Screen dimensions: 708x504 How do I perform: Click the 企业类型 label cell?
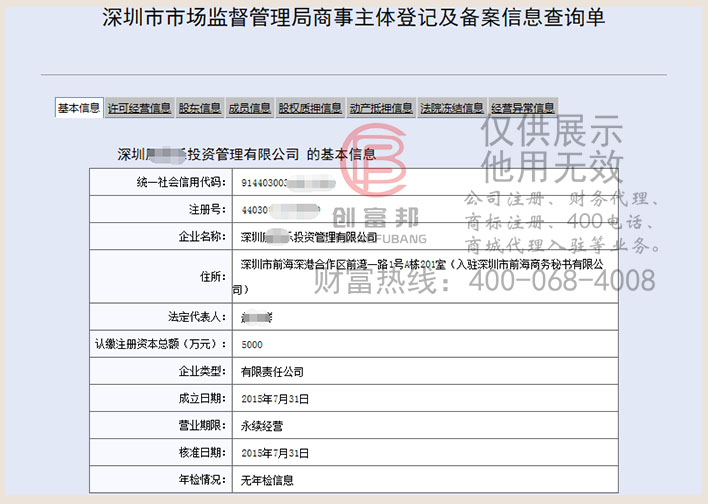coord(161,371)
